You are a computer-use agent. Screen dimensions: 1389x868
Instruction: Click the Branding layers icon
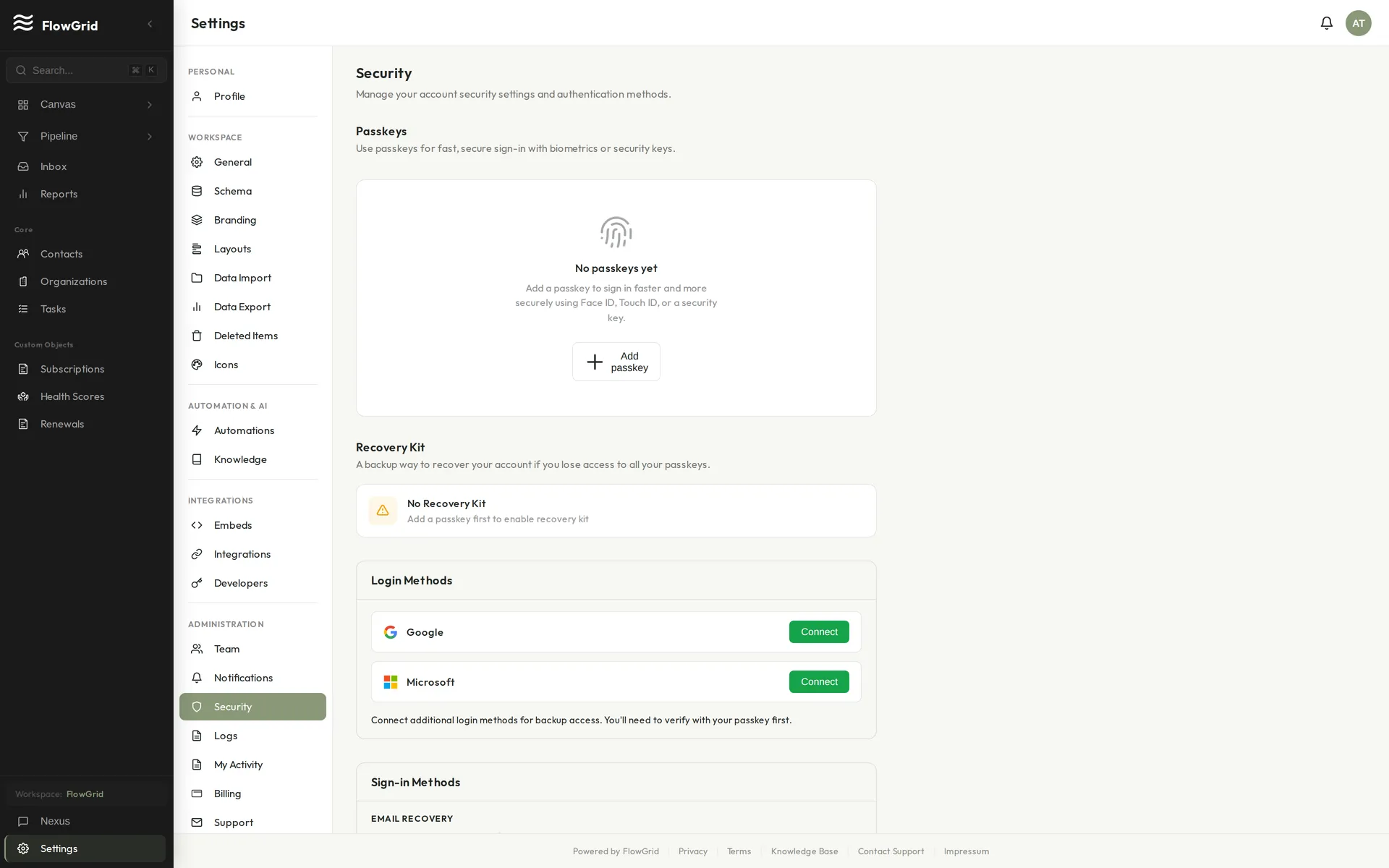pyautogui.click(x=197, y=220)
